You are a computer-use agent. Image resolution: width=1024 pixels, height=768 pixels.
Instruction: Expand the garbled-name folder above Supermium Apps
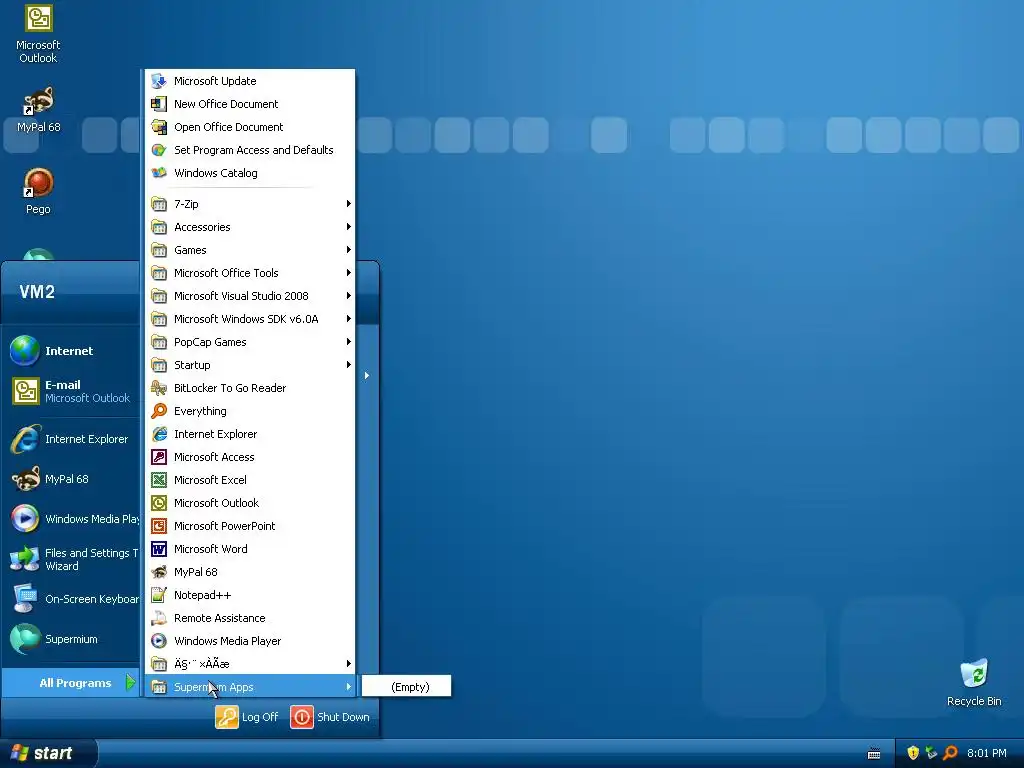[x=249, y=664]
